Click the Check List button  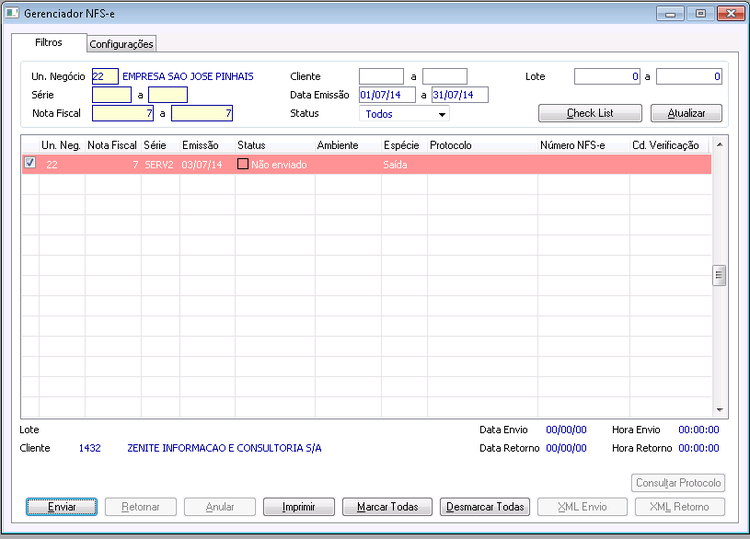[590, 113]
